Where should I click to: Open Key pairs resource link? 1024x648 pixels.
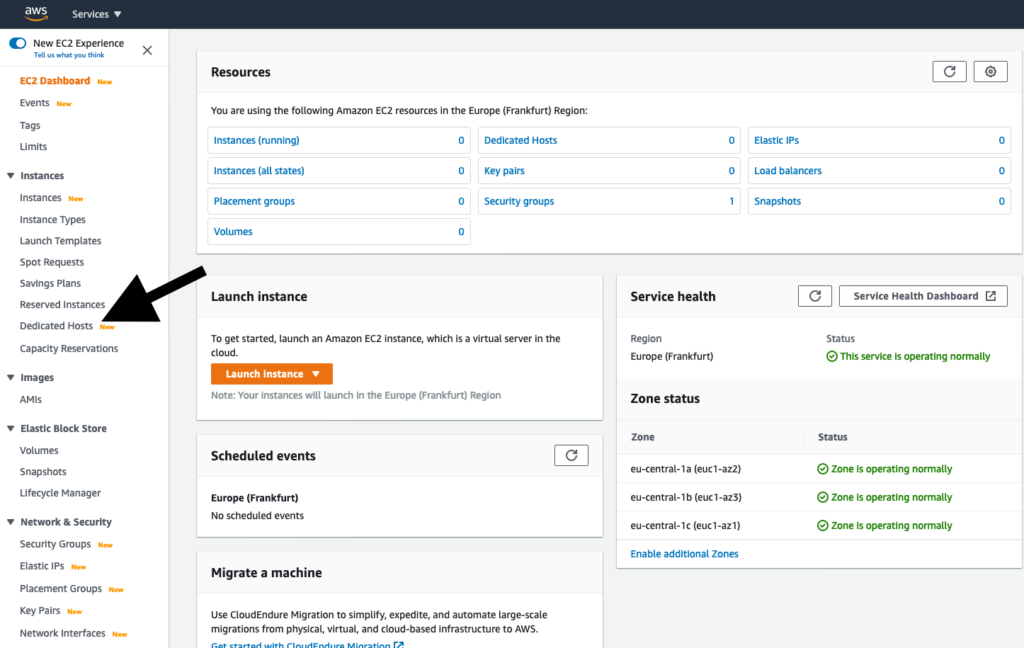click(504, 171)
